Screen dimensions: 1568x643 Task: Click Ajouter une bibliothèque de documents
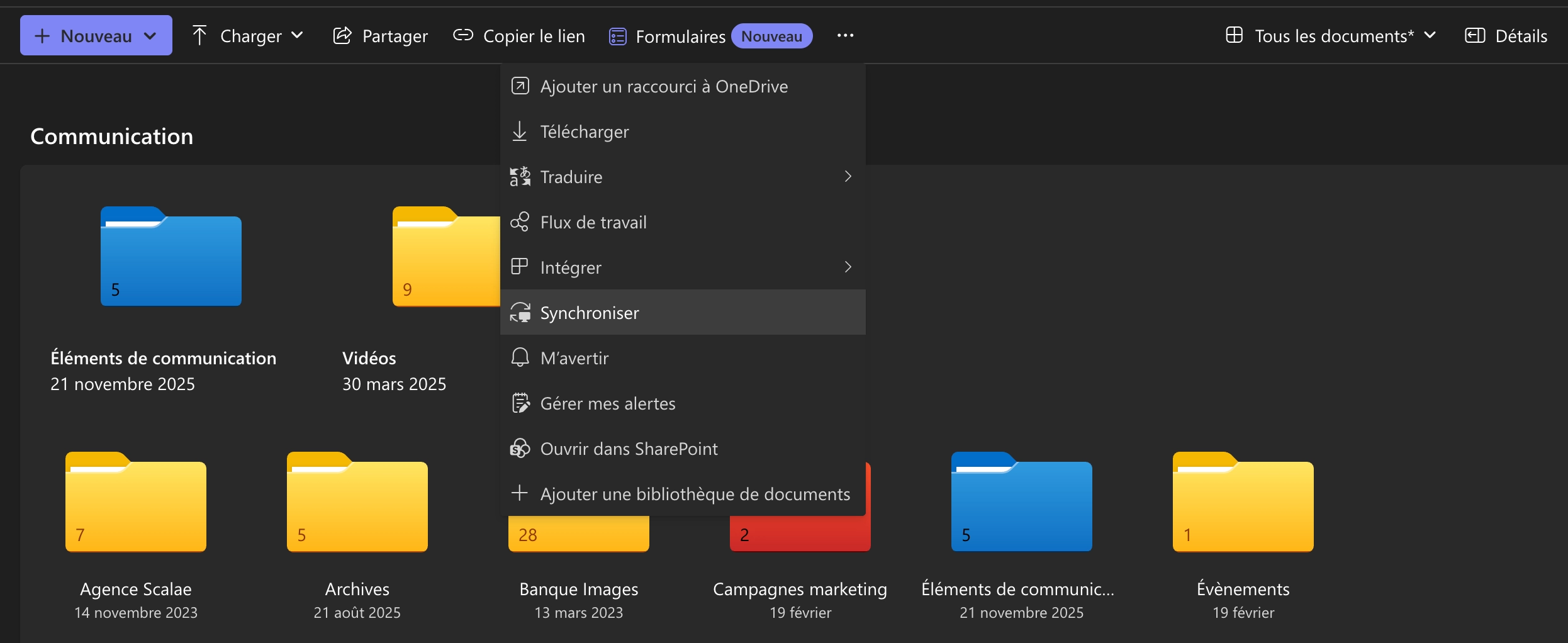[695, 494]
